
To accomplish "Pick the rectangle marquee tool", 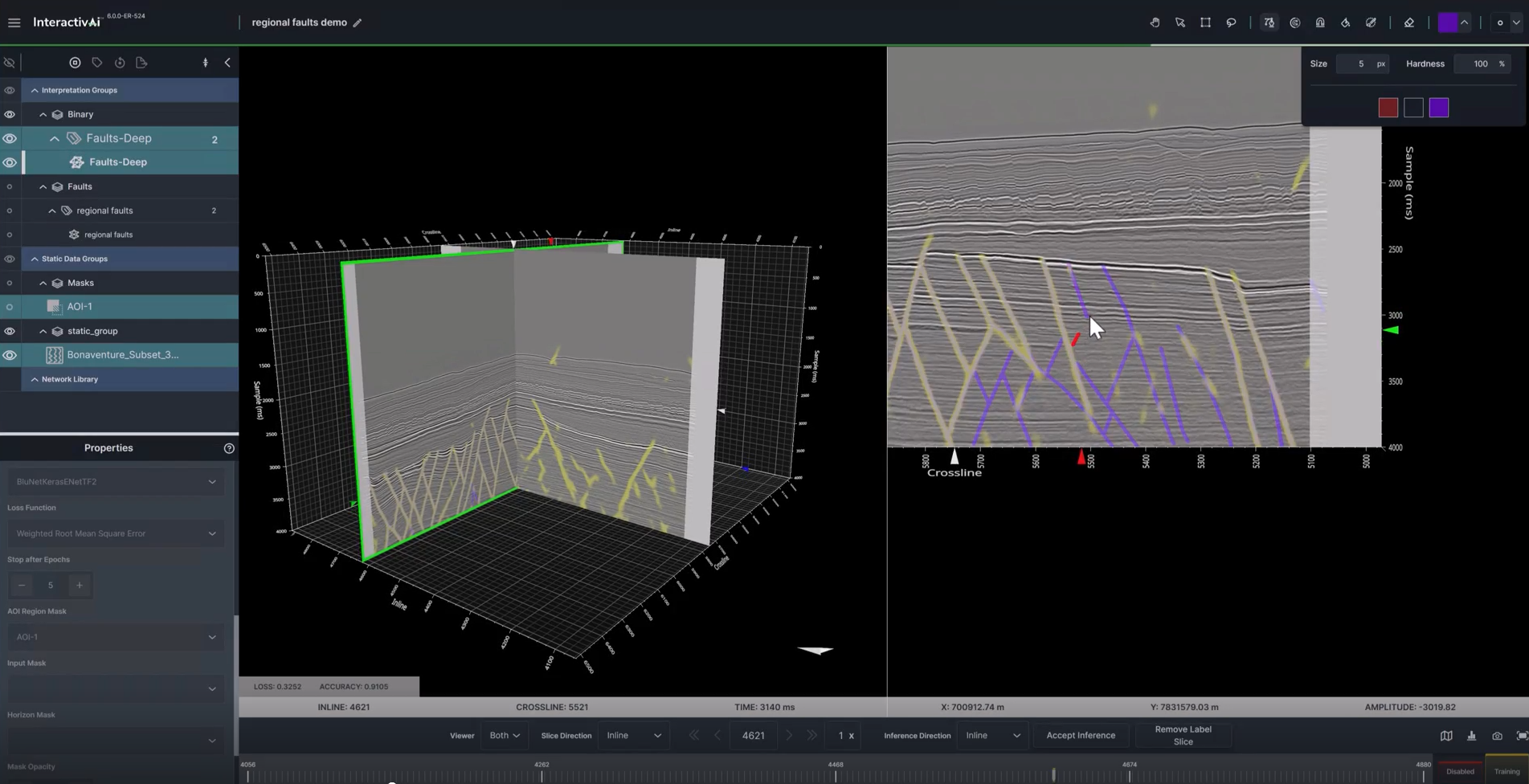I will [x=1205, y=22].
